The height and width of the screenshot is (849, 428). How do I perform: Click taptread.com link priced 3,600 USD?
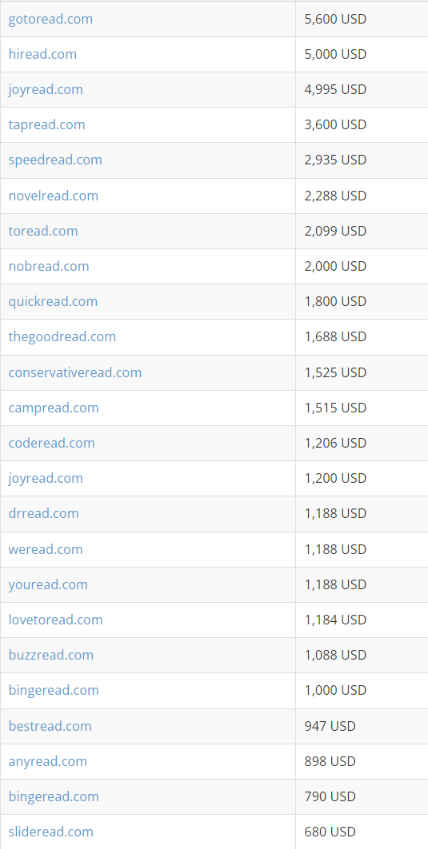(x=47, y=125)
